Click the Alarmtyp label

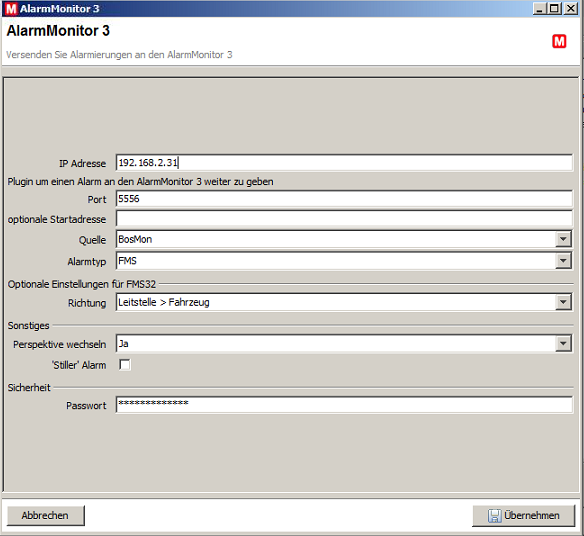[87, 262]
